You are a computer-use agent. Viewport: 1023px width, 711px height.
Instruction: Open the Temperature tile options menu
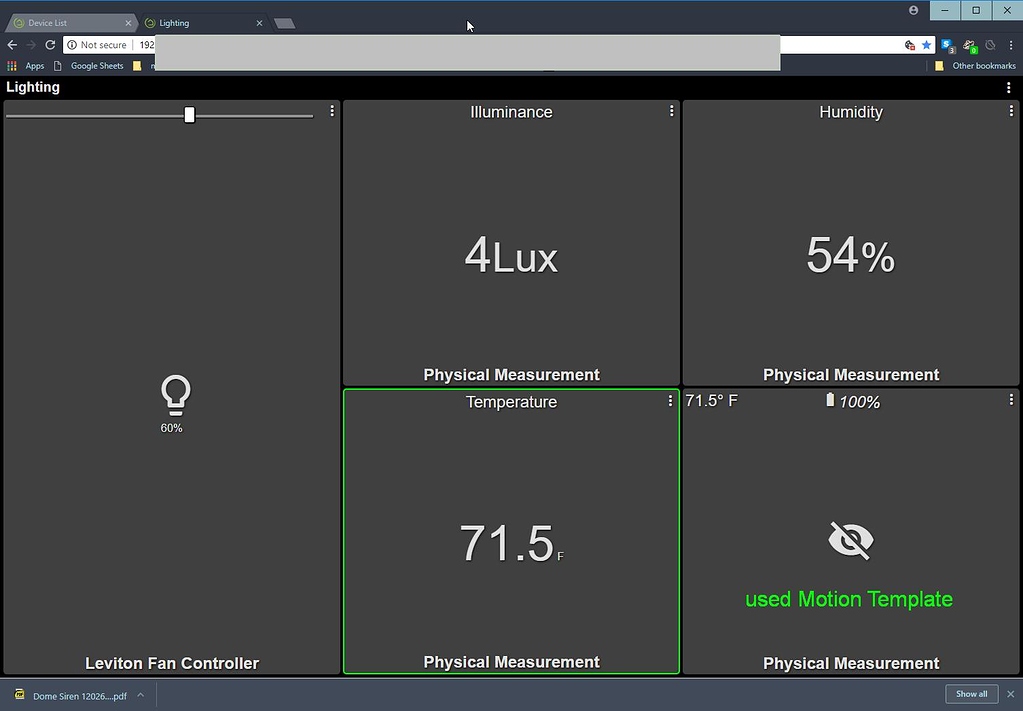[x=670, y=400]
